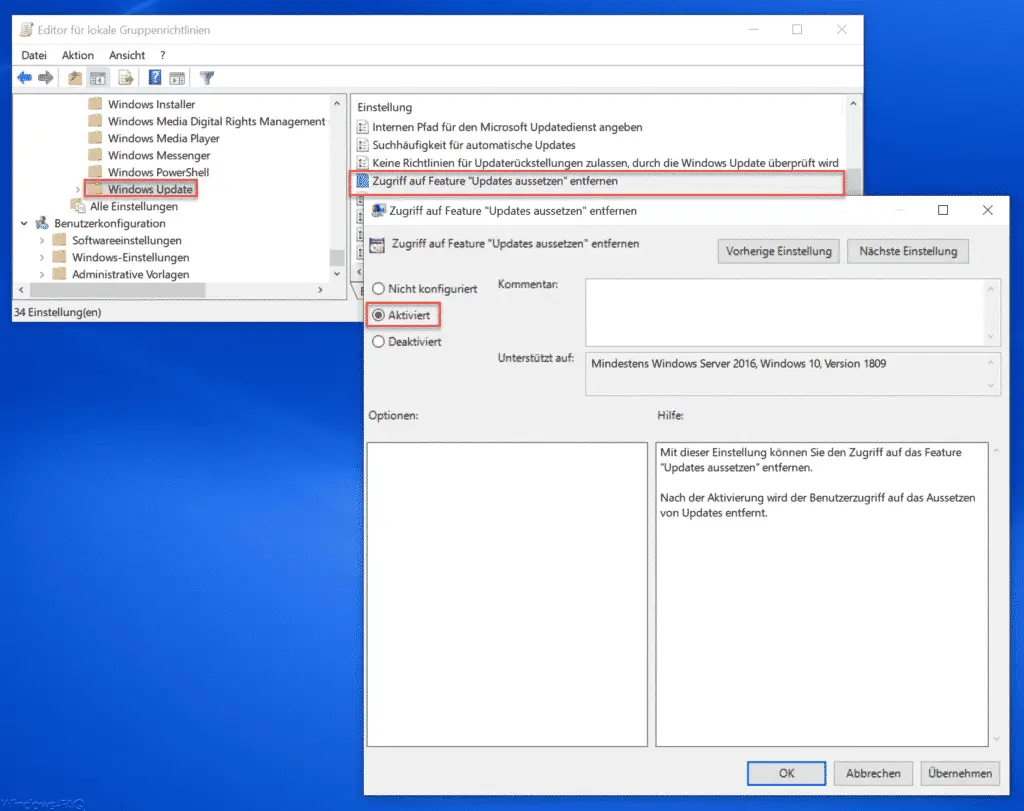This screenshot has height=811, width=1024.
Task: Click the policy icon beside Suchhäufigkeit setting
Action: 362,145
